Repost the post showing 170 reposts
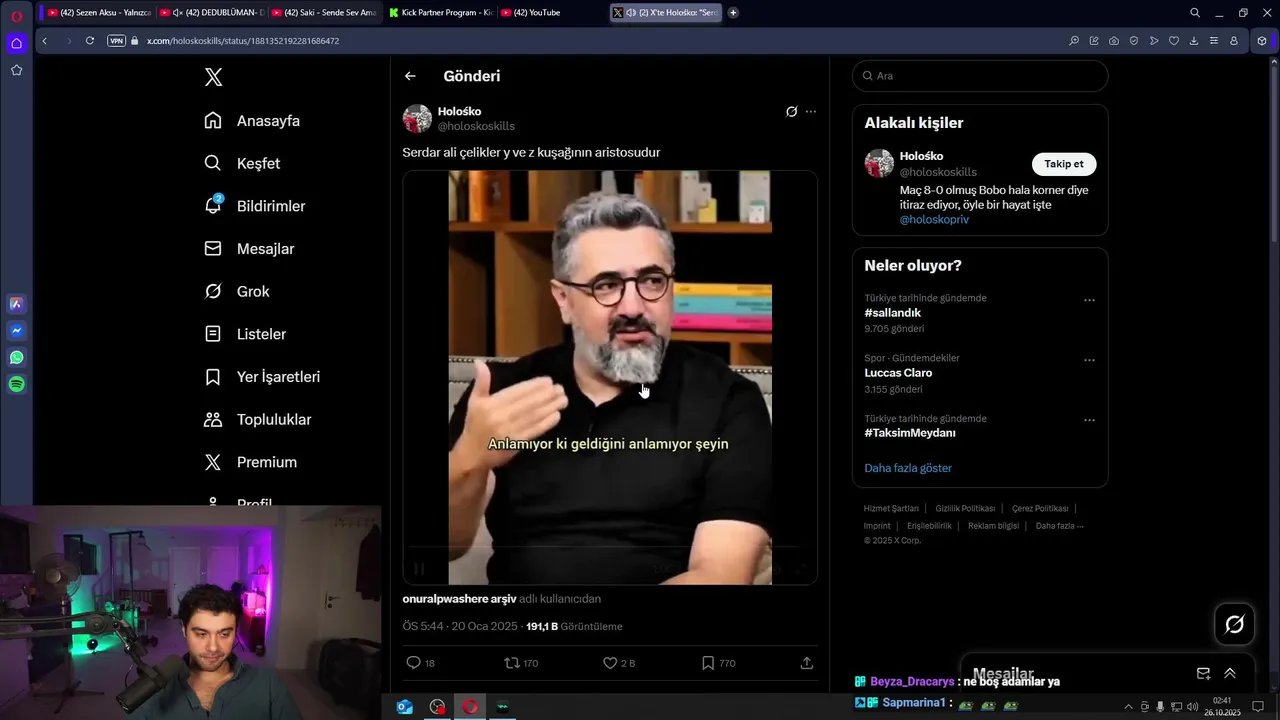 point(521,663)
